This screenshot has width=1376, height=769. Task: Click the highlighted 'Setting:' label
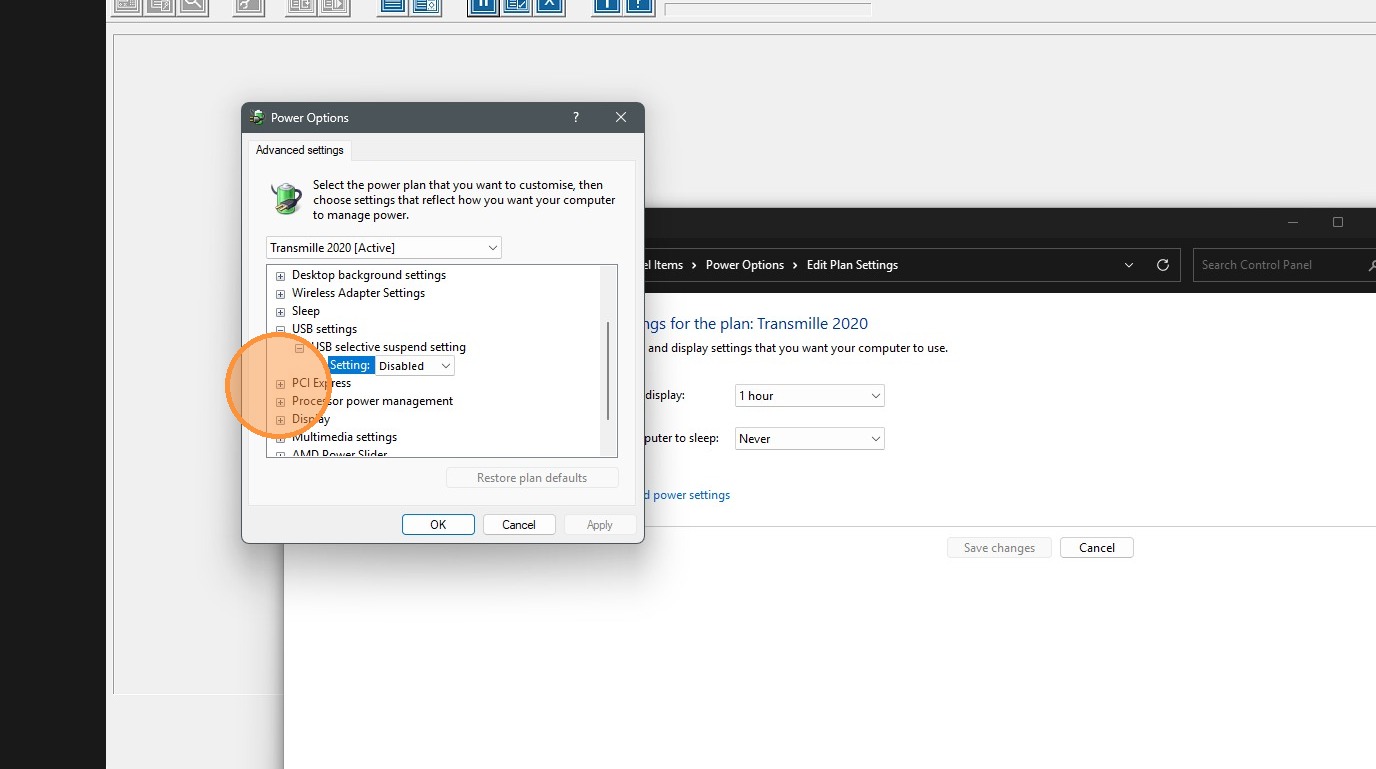pos(350,366)
